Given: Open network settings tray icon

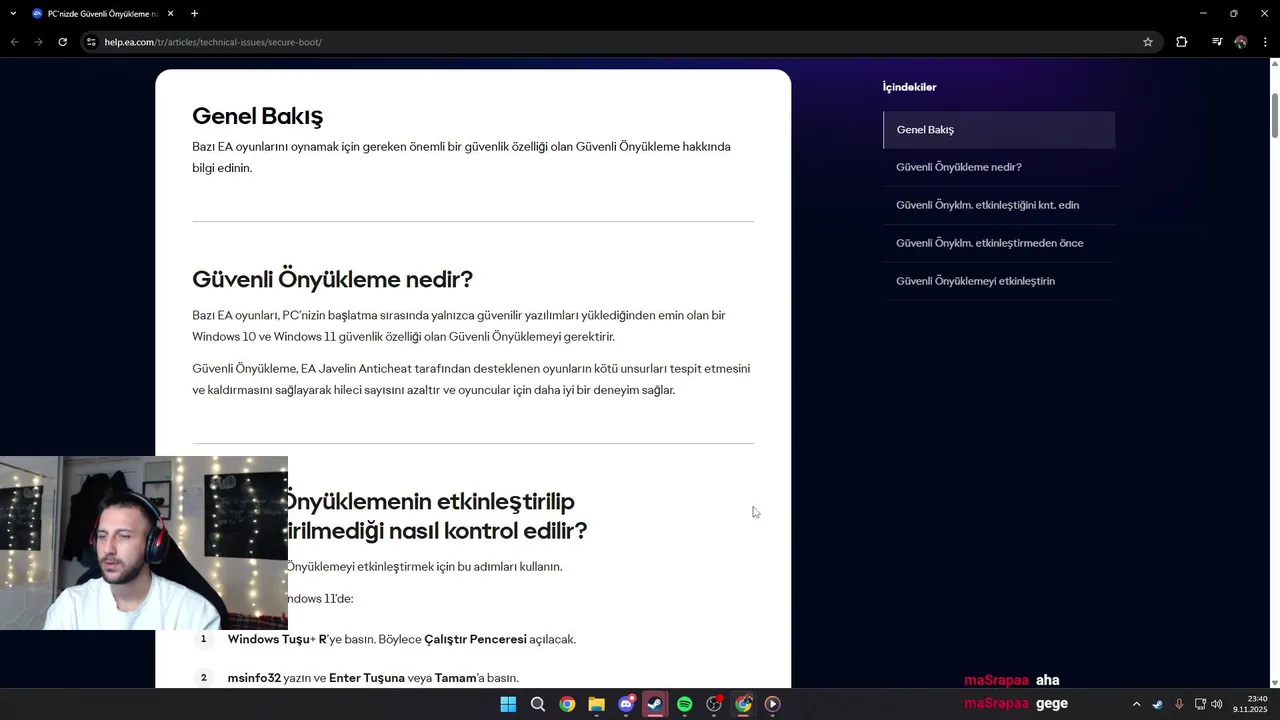Looking at the screenshot, I should click(1200, 704).
